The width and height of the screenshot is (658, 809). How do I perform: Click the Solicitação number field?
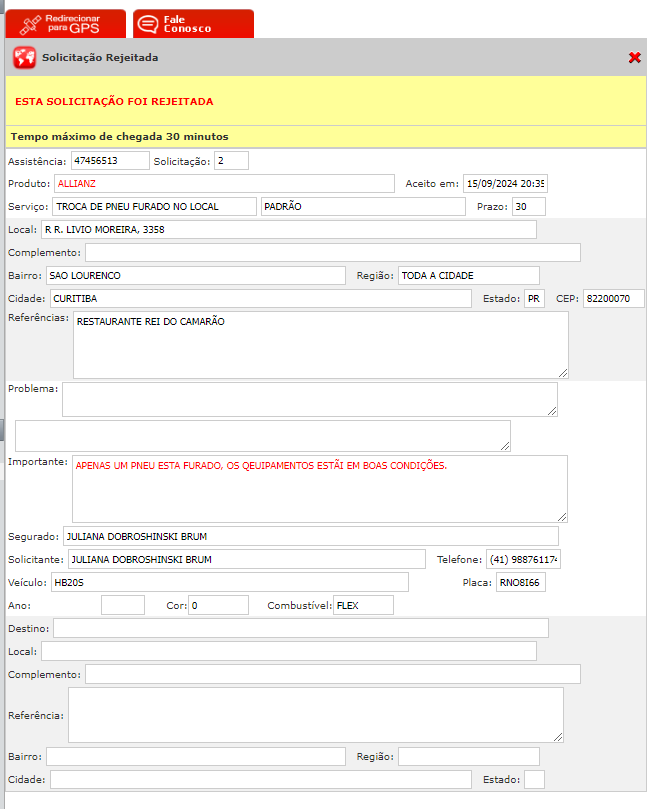[x=231, y=160]
